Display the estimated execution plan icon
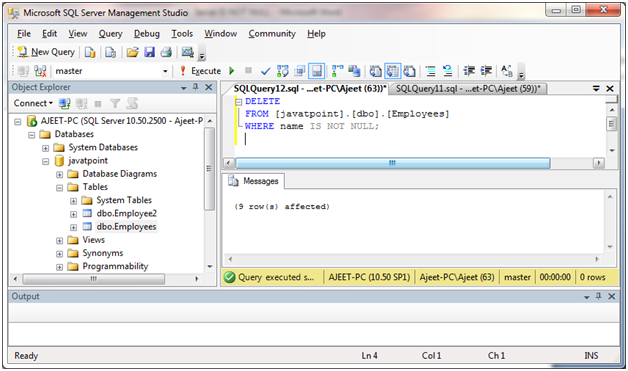This screenshot has width=628, height=371. (282, 71)
